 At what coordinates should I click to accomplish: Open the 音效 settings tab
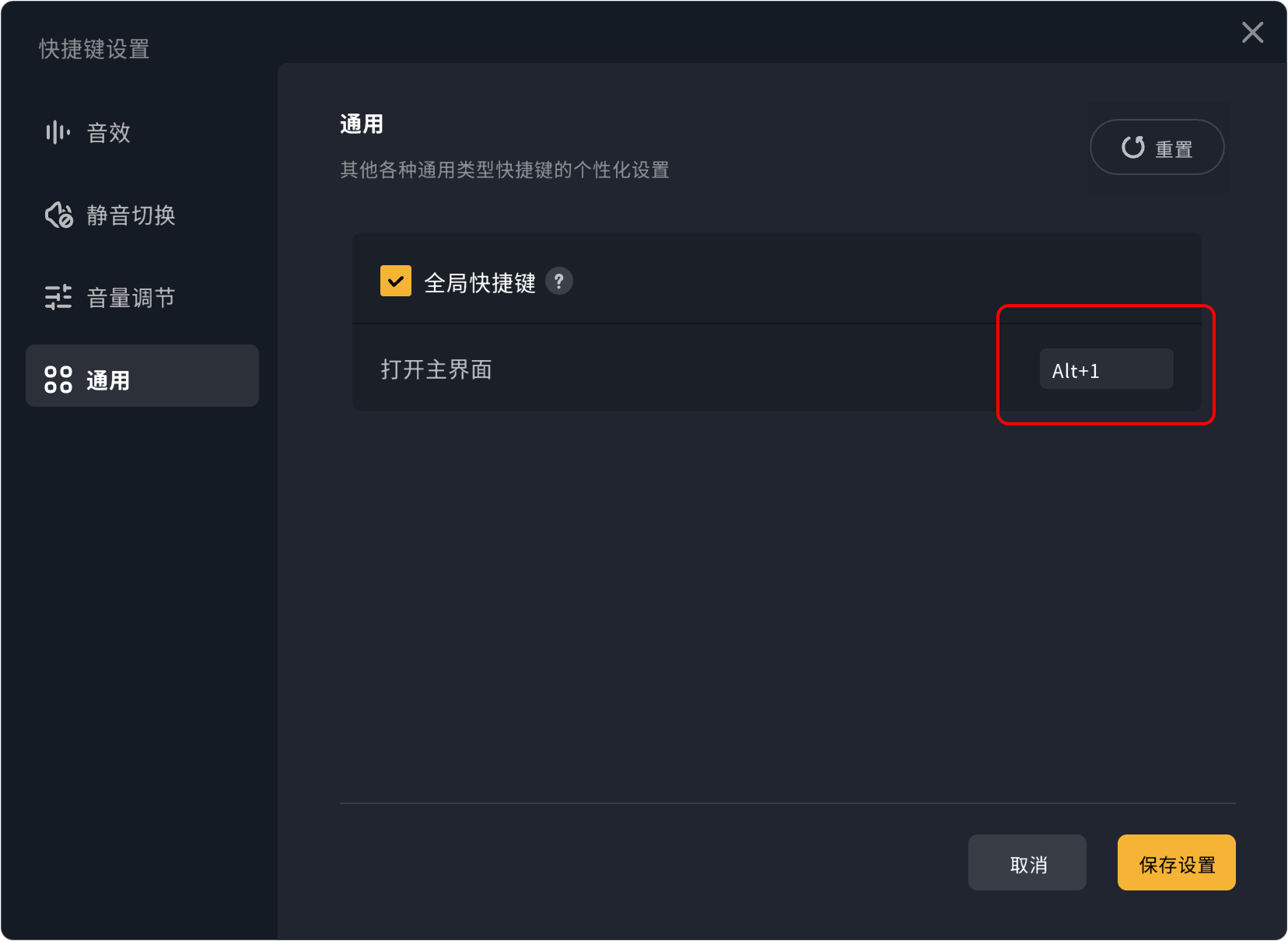[x=109, y=133]
